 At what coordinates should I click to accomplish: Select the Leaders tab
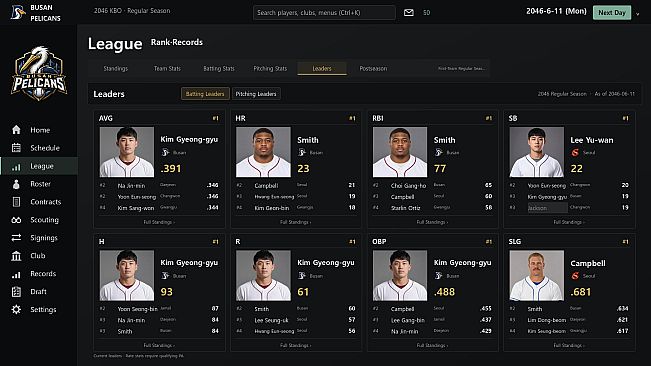(x=322, y=68)
